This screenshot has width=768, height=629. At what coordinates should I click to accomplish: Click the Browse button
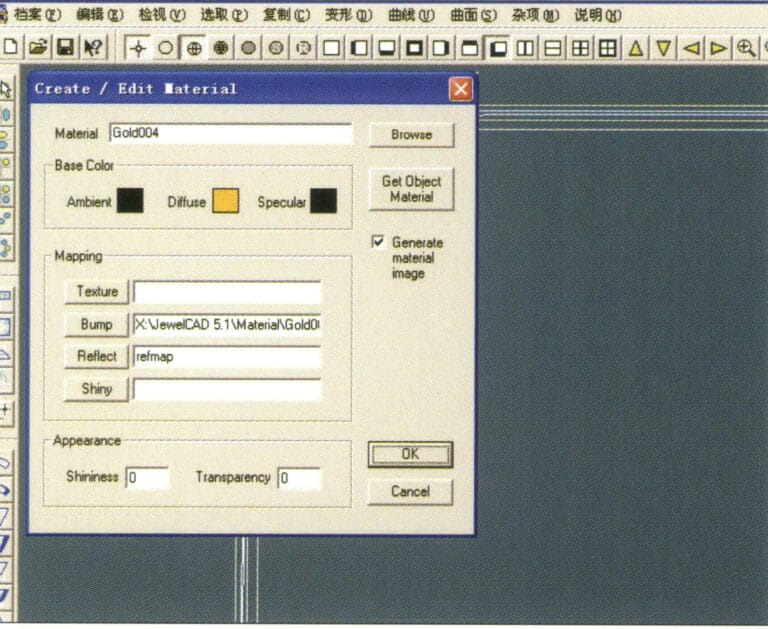tap(411, 135)
